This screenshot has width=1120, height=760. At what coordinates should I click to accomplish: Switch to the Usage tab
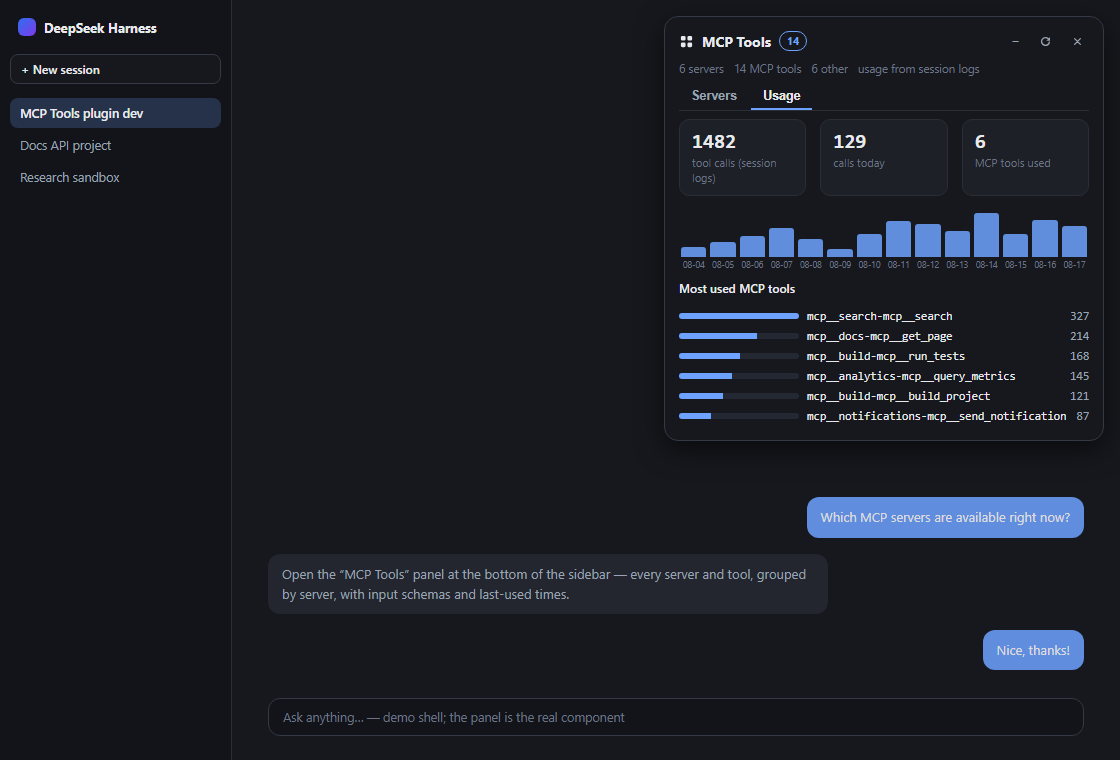pos(781,96)
